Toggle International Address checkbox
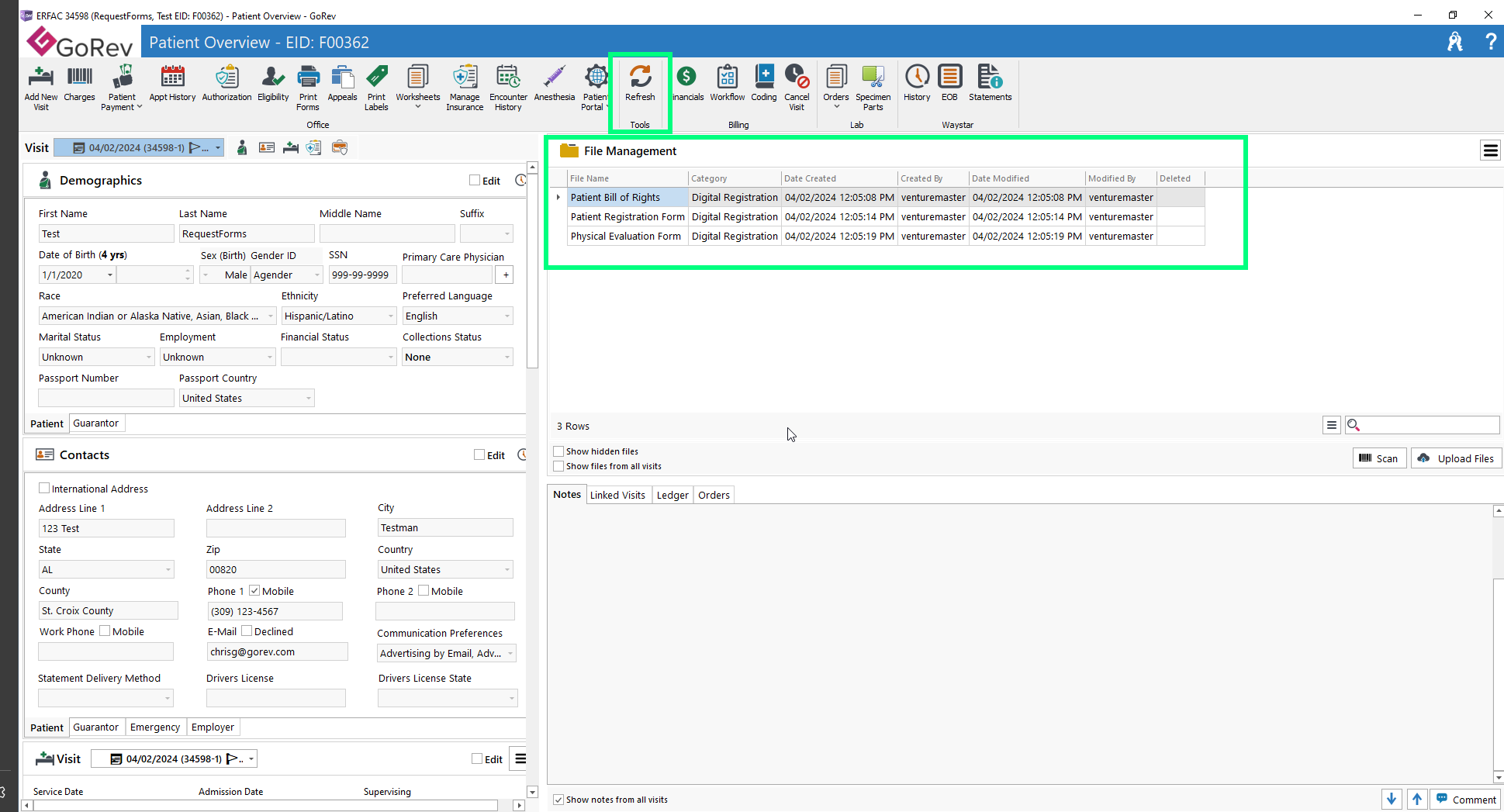This screenshot has height=812, width=1504. click(x=44, y=488)
